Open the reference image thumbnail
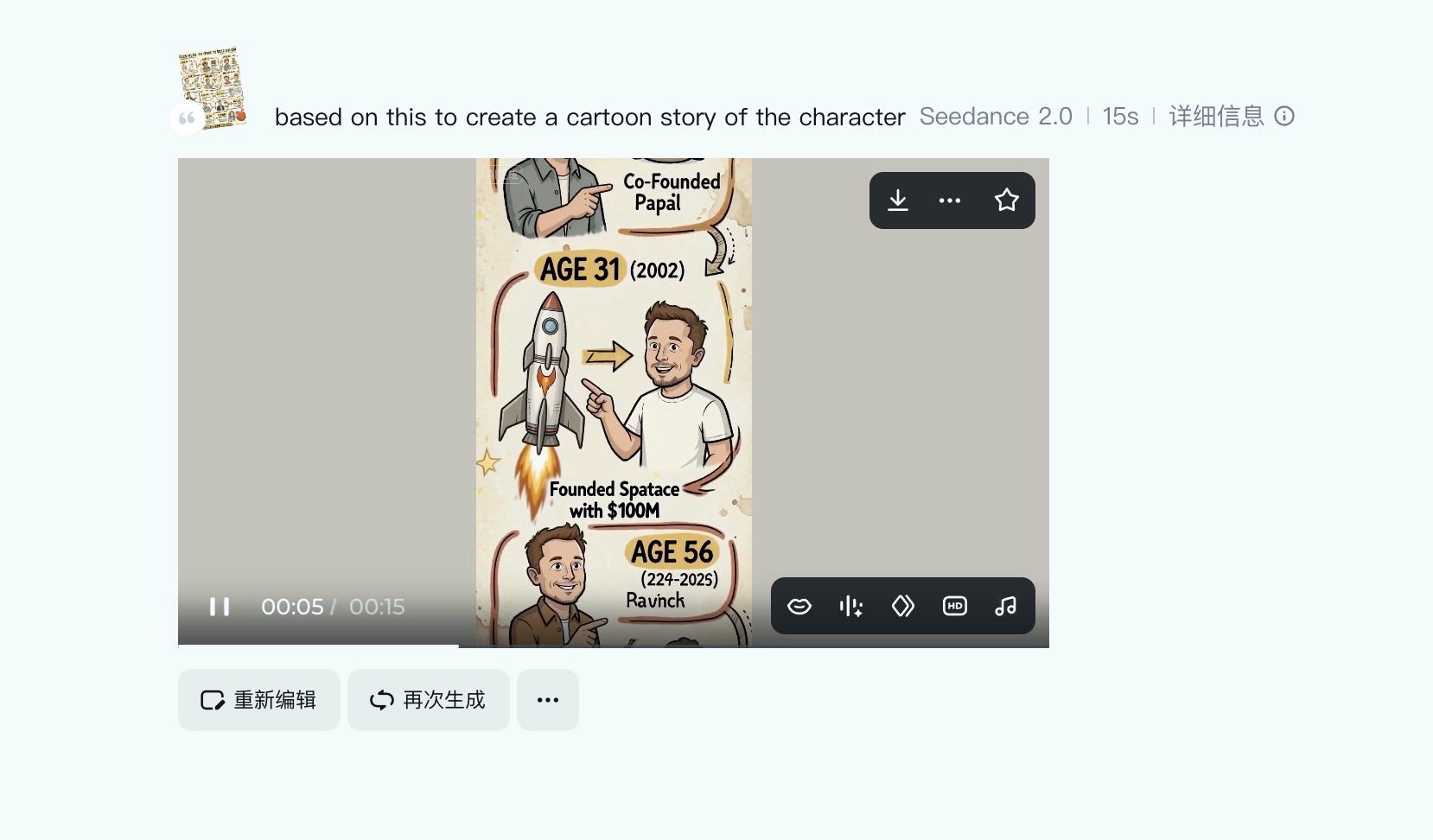This screenshot has height=840, width=1433. tap(213, 90)
